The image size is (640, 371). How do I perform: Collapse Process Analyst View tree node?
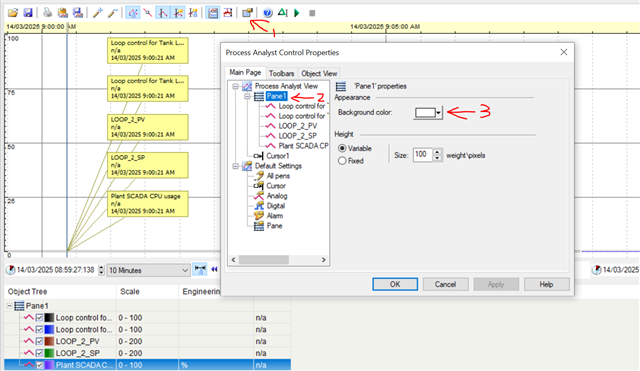(236, 87)
